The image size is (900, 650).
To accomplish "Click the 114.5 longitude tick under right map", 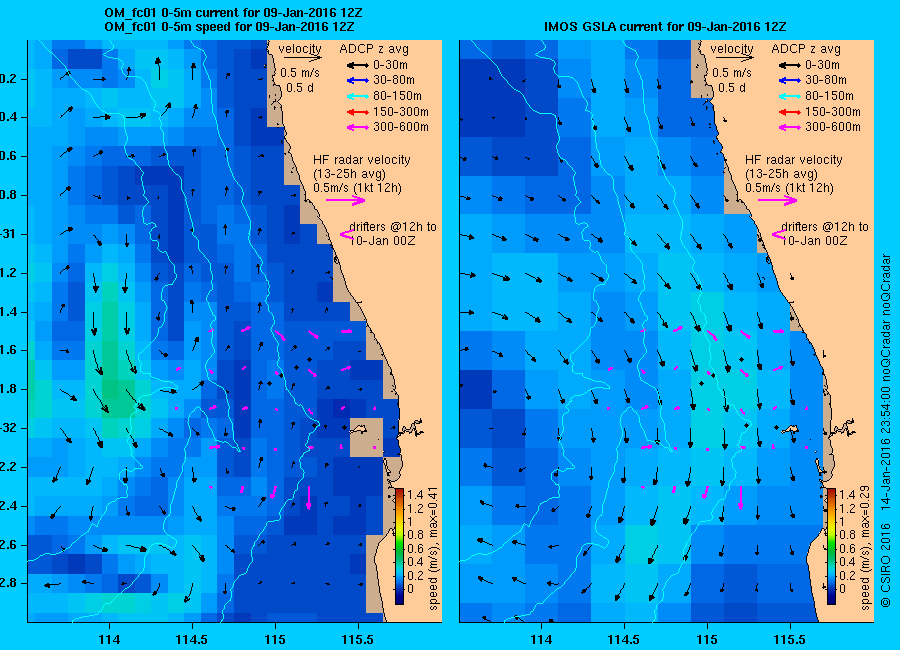I will 624,639.
